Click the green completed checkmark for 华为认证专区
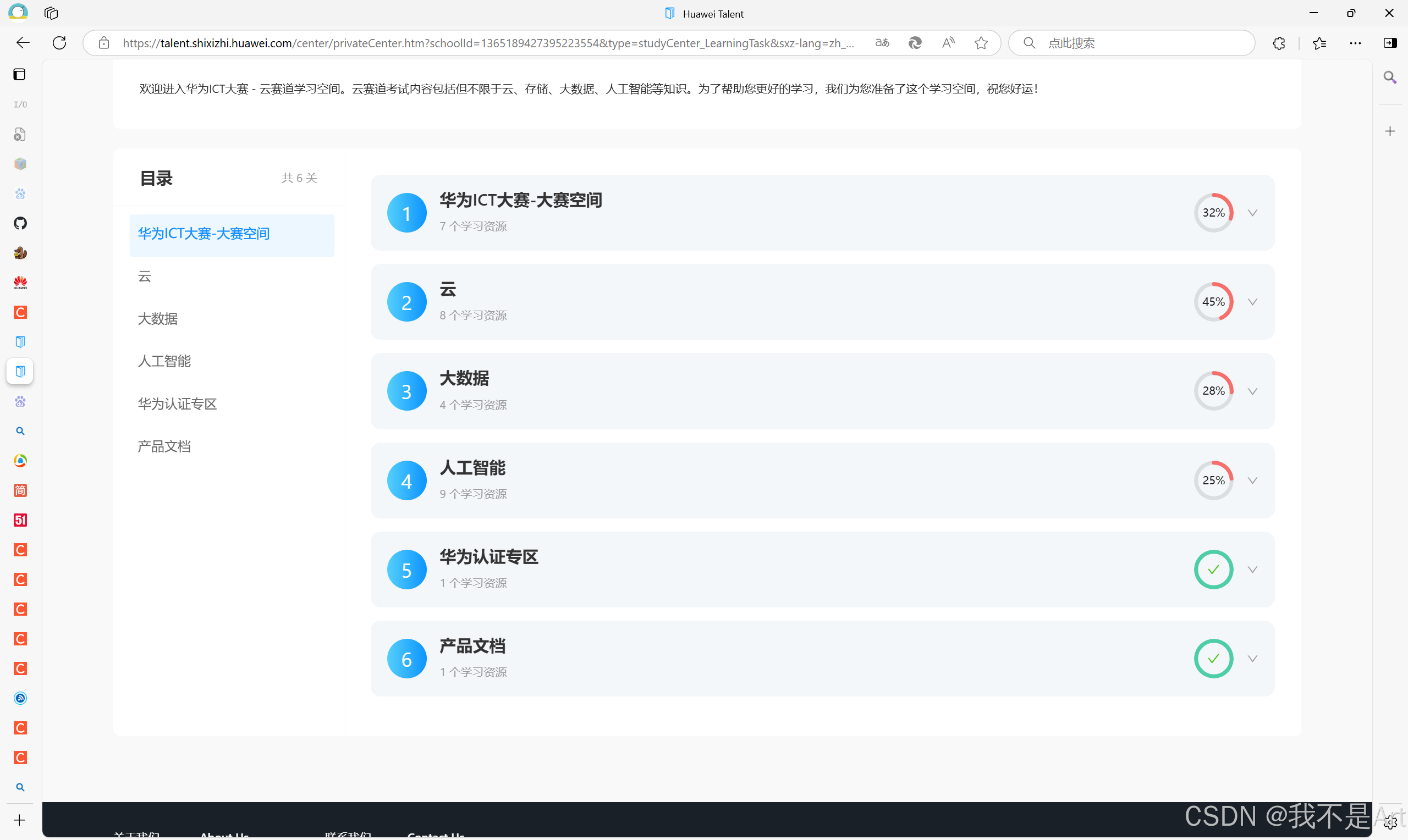Screen dimensions: 1408x840 pyautogui.click(x=1213, y=570)
